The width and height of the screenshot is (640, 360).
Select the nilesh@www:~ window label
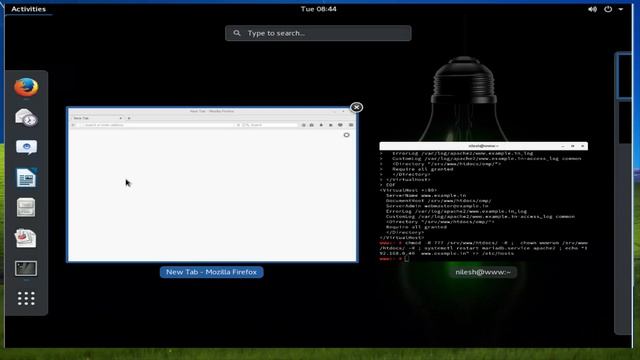[x=483, y=272]
